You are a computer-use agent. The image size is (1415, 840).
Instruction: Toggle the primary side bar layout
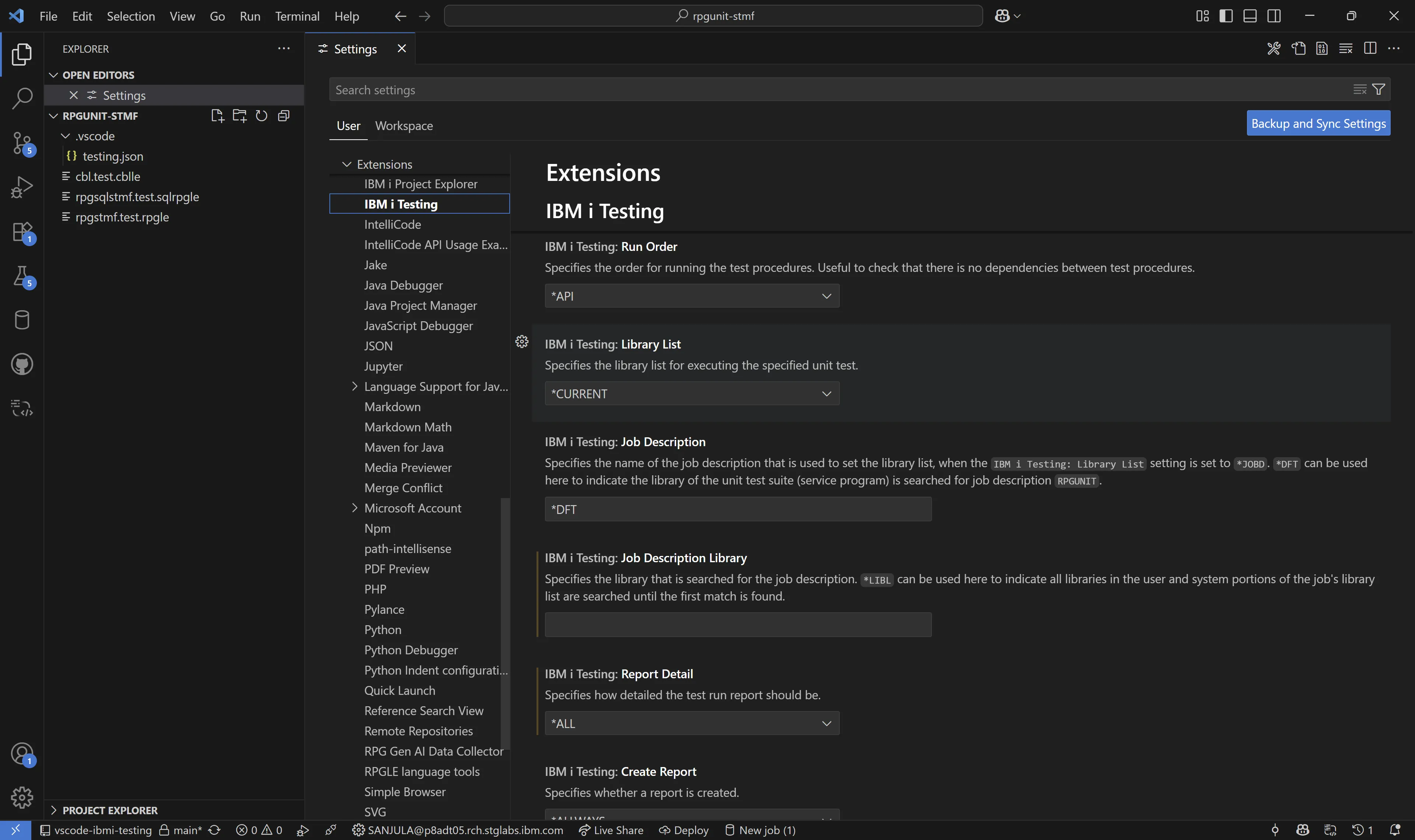(x=1226, y=16)
